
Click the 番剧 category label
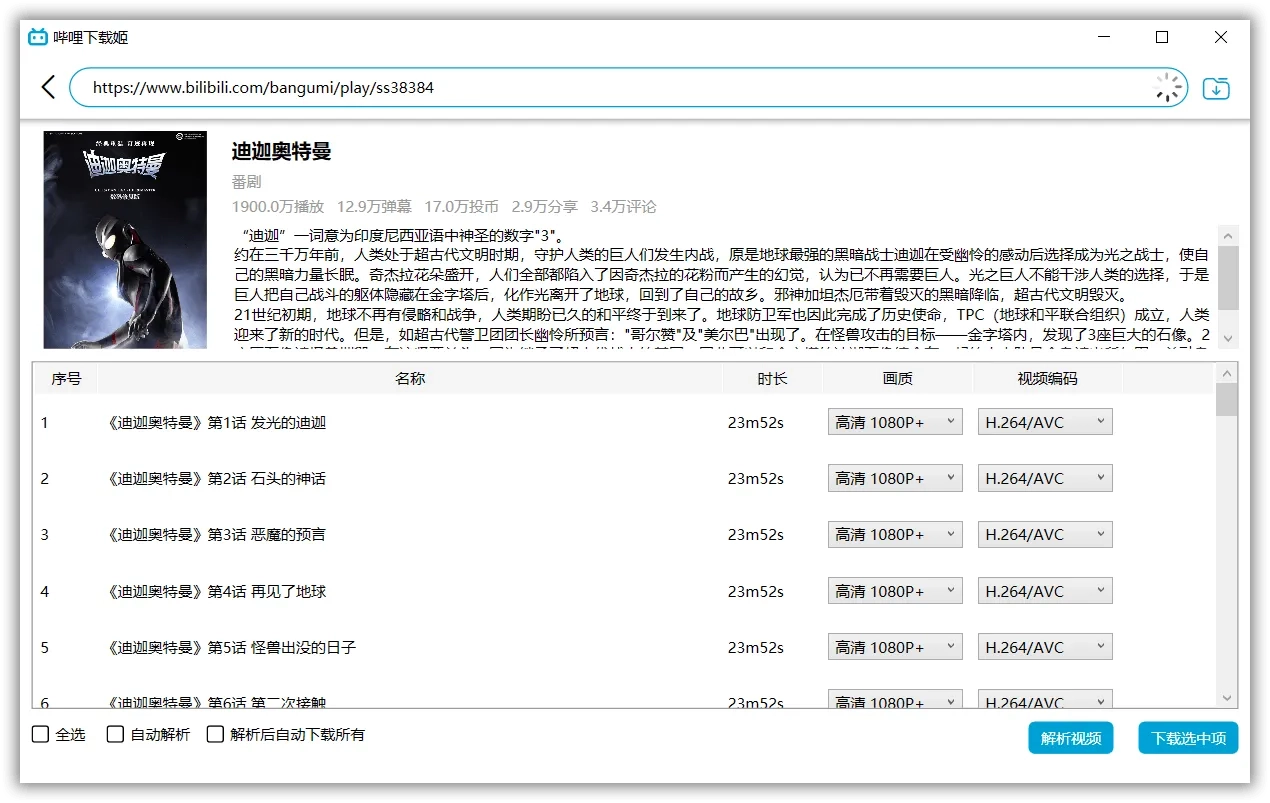pos(246,181)
